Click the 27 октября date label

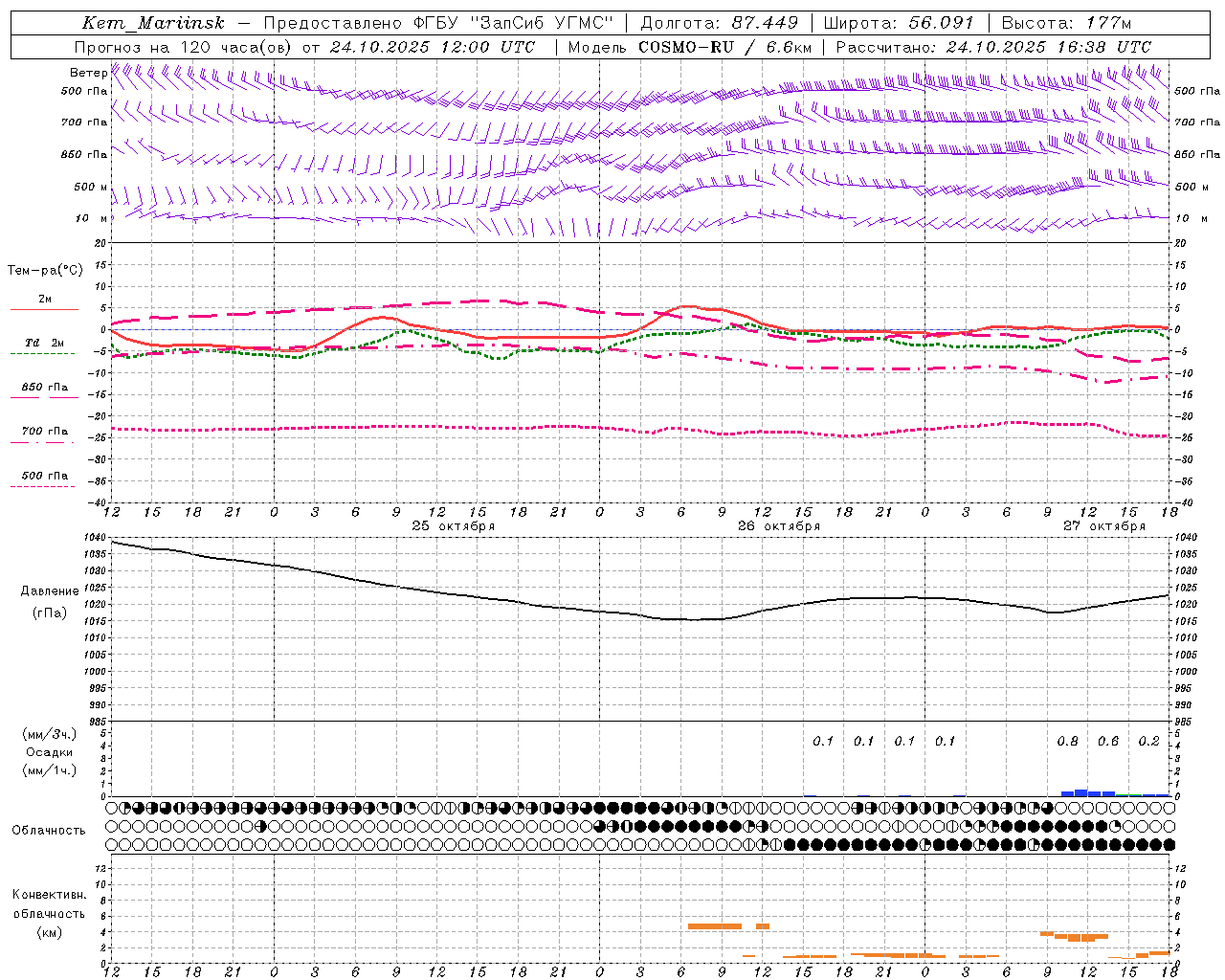[x=1104, y=526]
